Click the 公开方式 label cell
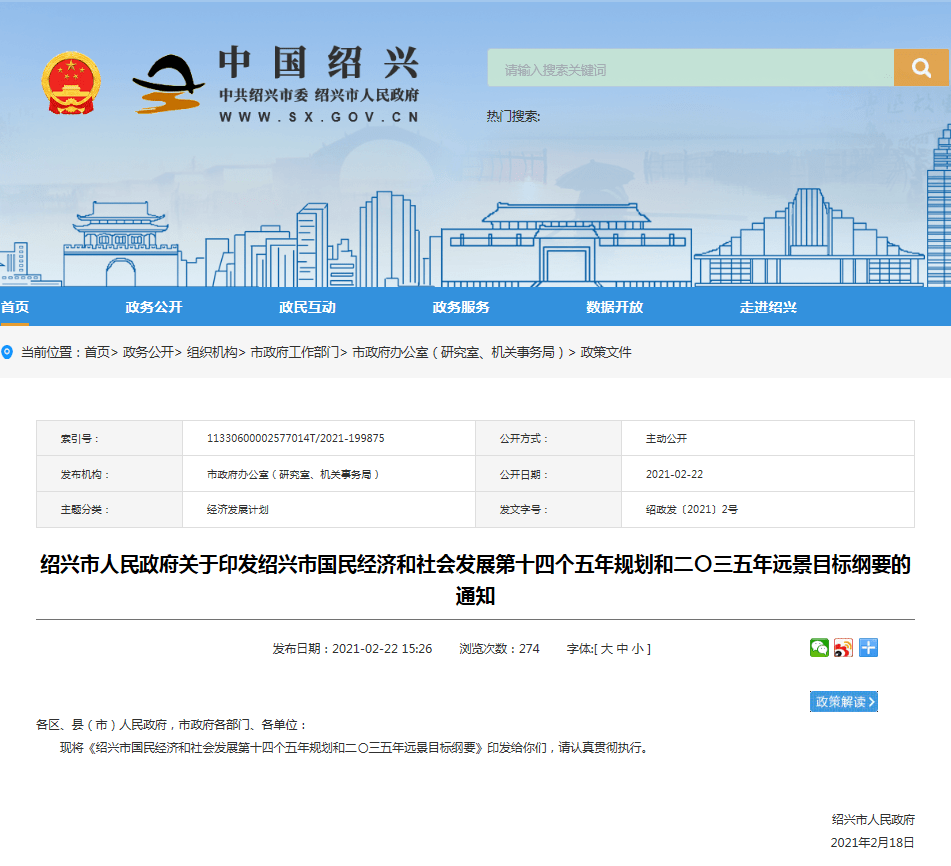Viewport: 951px width, 866px height. pyautogui.click(x=548, y=438)
